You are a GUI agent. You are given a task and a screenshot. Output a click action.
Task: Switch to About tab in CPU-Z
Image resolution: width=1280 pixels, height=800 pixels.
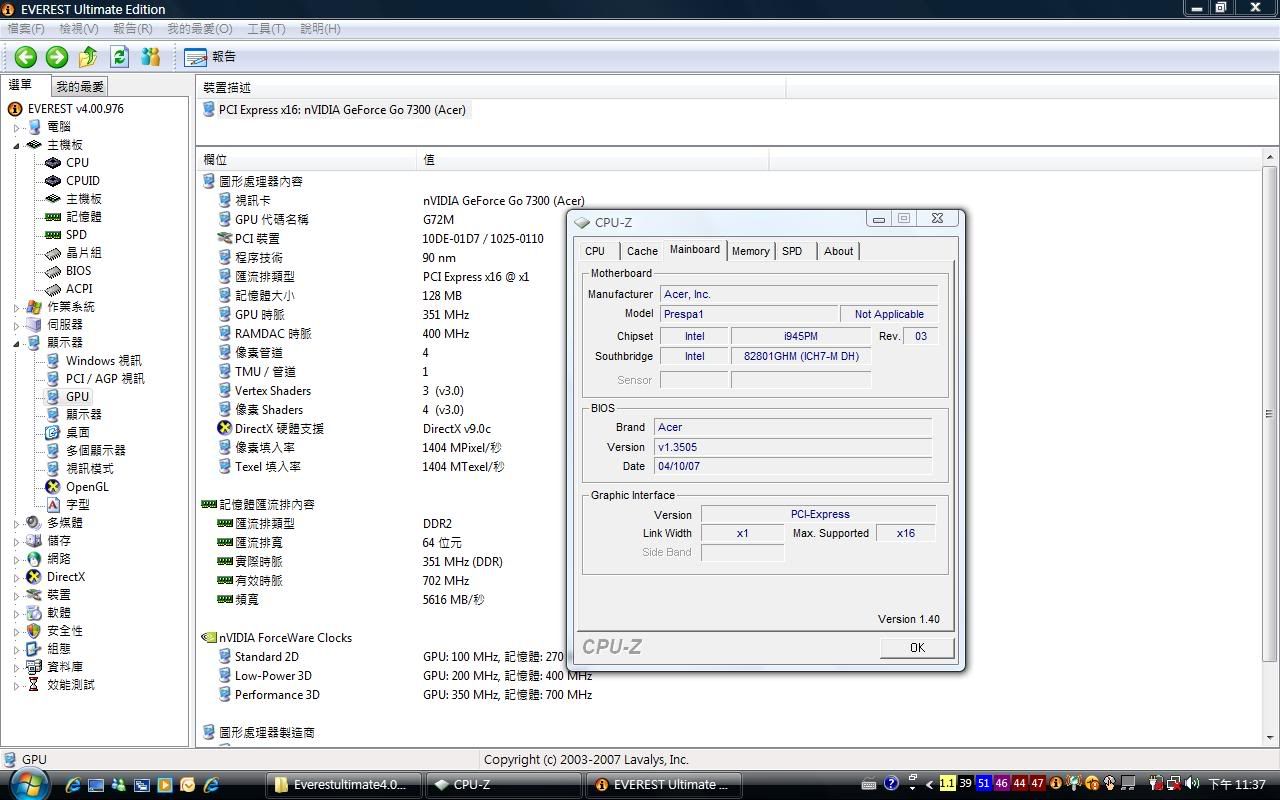tap(838, 251)
